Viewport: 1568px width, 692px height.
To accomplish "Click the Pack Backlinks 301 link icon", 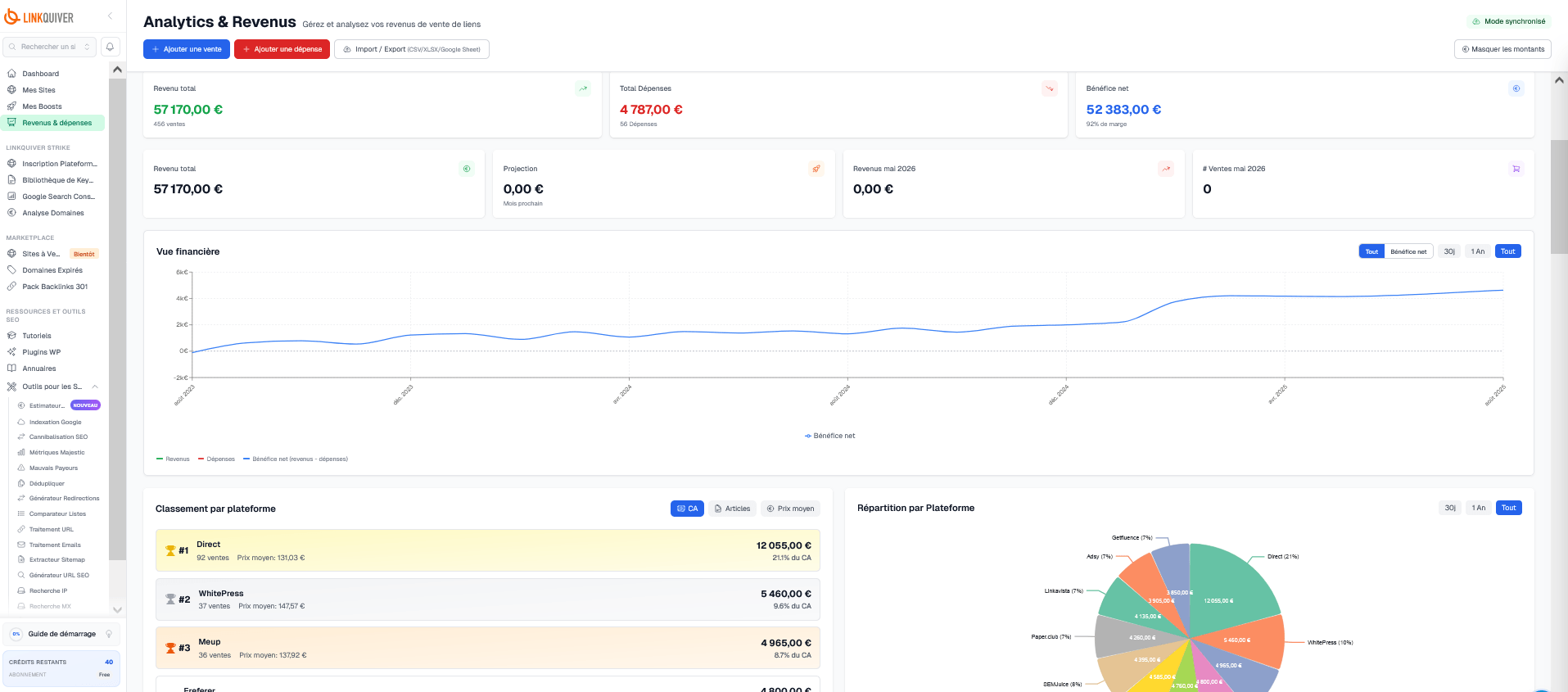I will click(11, 287).
